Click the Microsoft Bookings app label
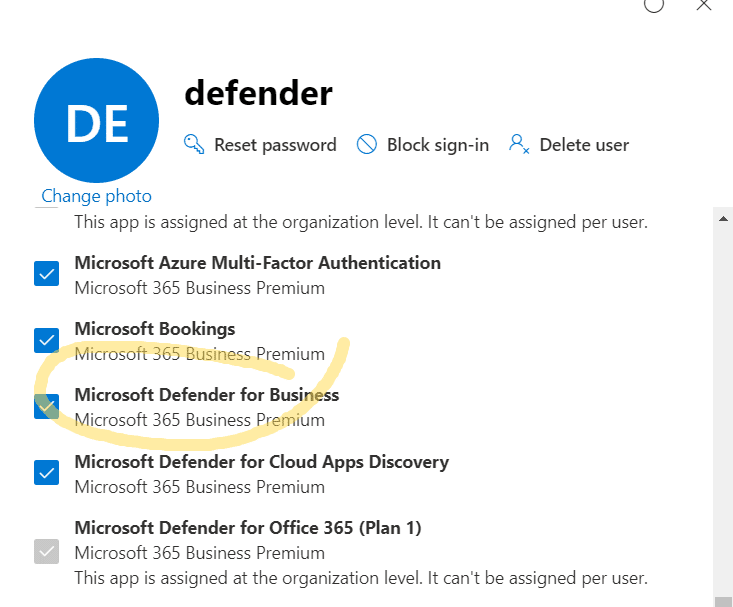733x607 pixels. pos(155,329)
